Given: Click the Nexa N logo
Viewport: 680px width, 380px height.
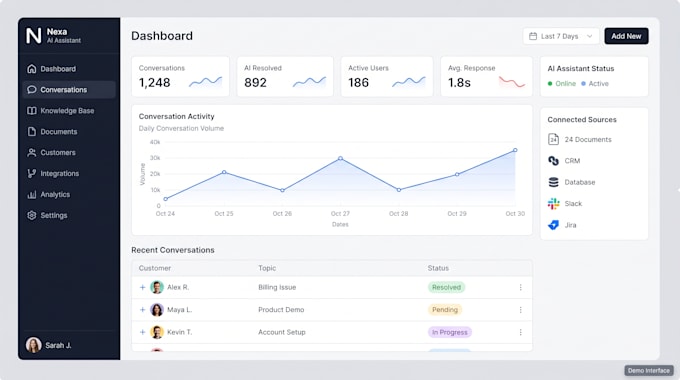Looking at the screenshot, I should click(33, 36).
